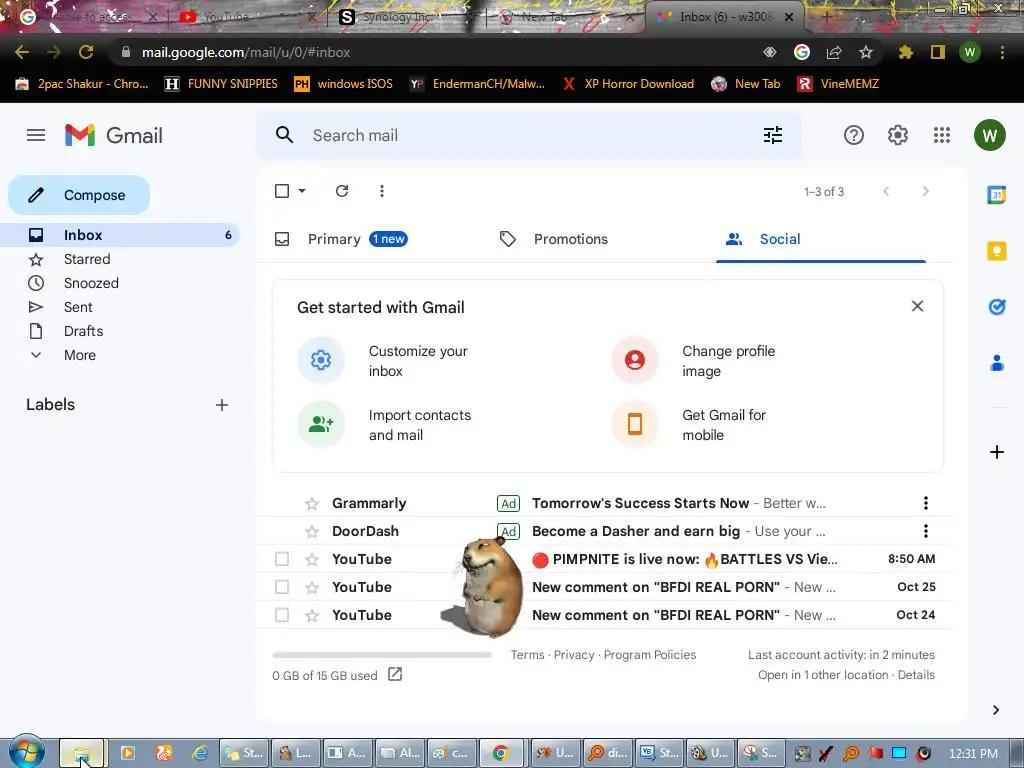
Task: Create a new label with plus icon
Action: tap(221, 405)
